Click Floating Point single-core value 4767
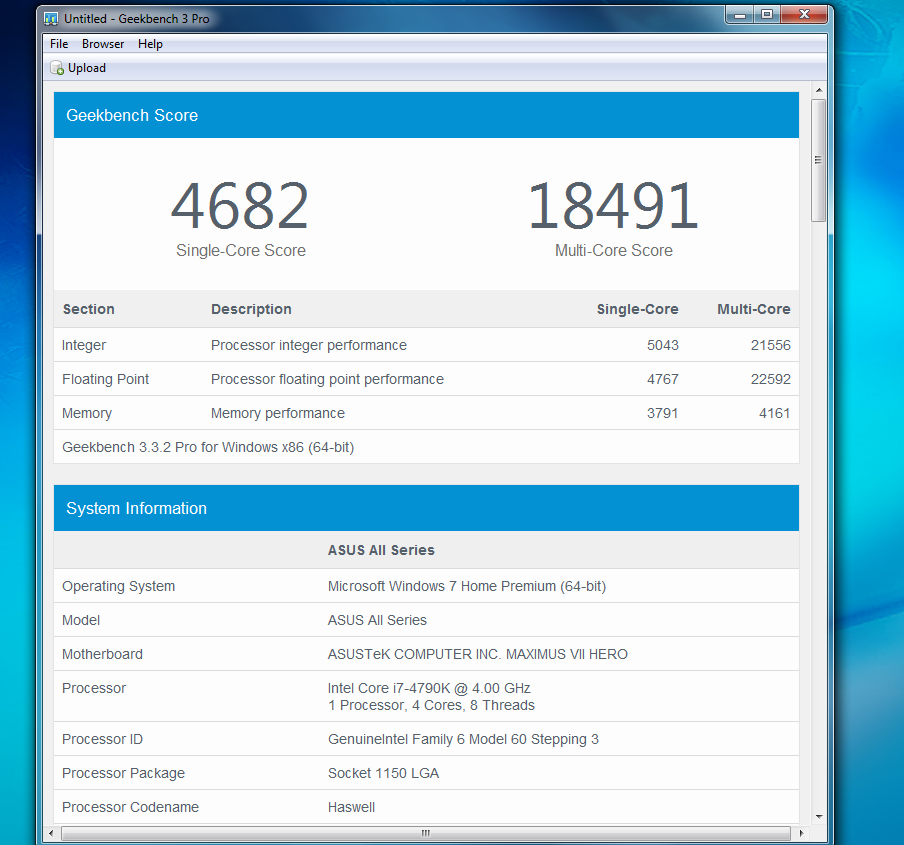This screenshot has height=845, width=904. [662, 379]
